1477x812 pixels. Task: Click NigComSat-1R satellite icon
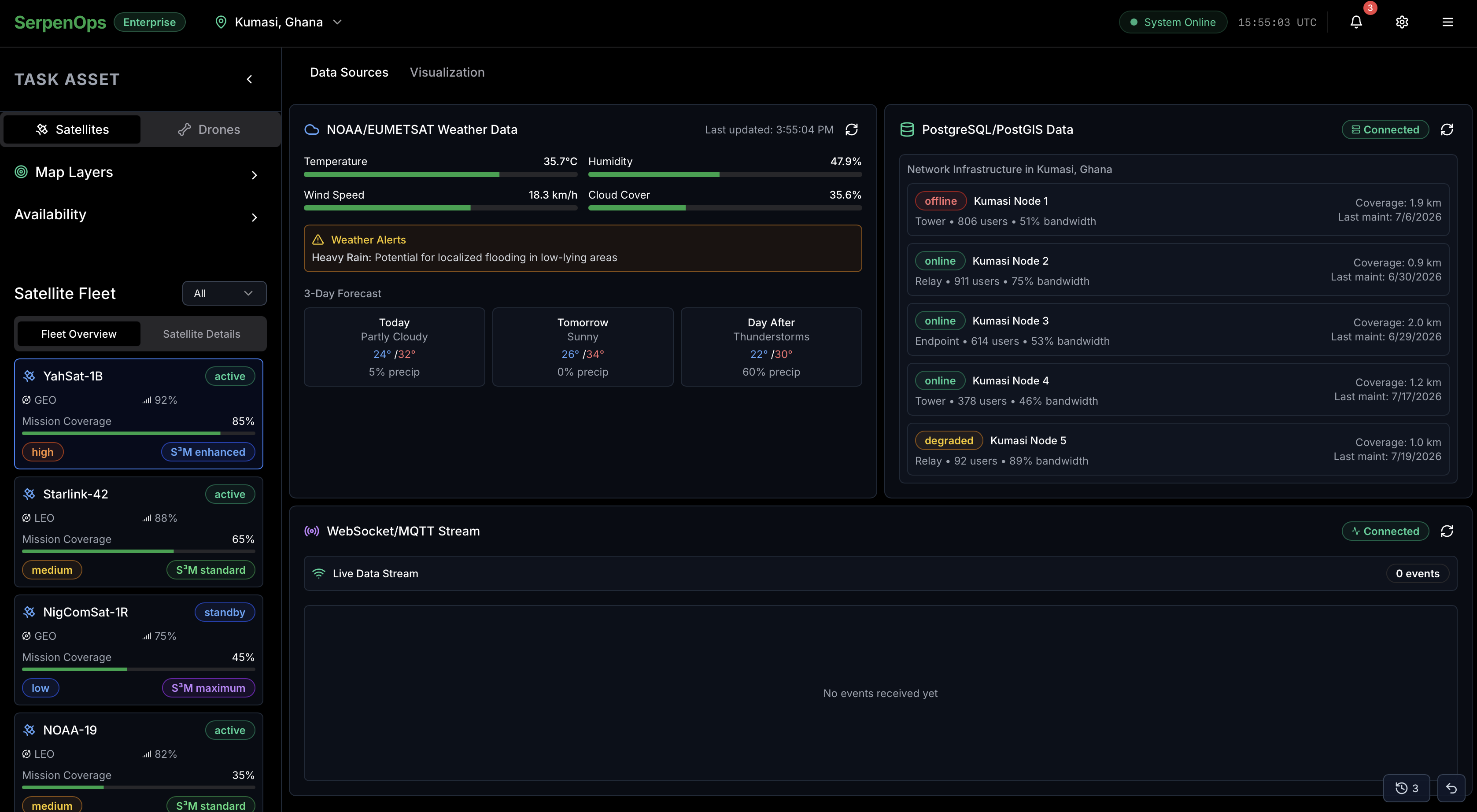pyautogui.click(x=29, y=613)
